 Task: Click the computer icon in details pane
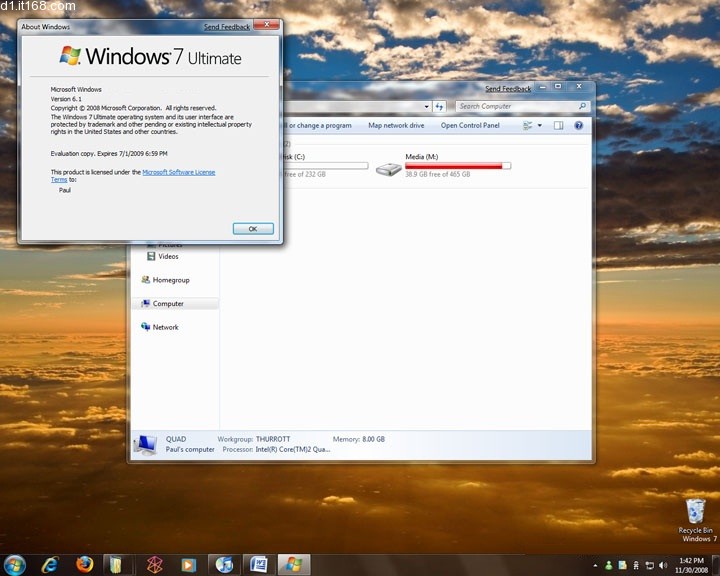146,445
